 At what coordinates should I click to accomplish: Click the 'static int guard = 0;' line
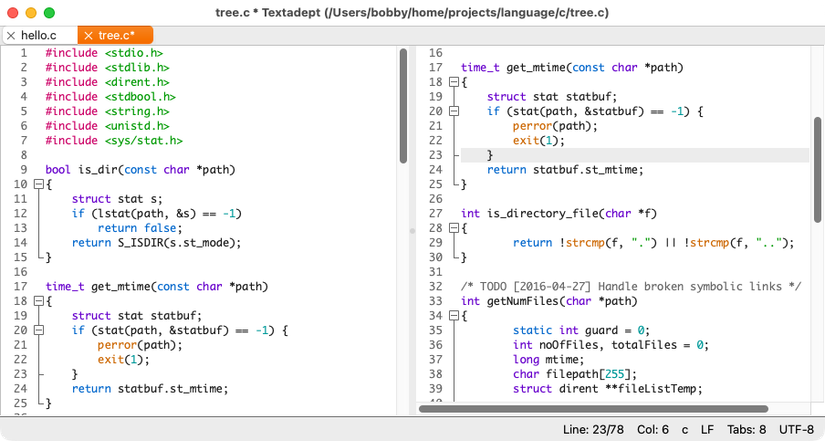581,330
